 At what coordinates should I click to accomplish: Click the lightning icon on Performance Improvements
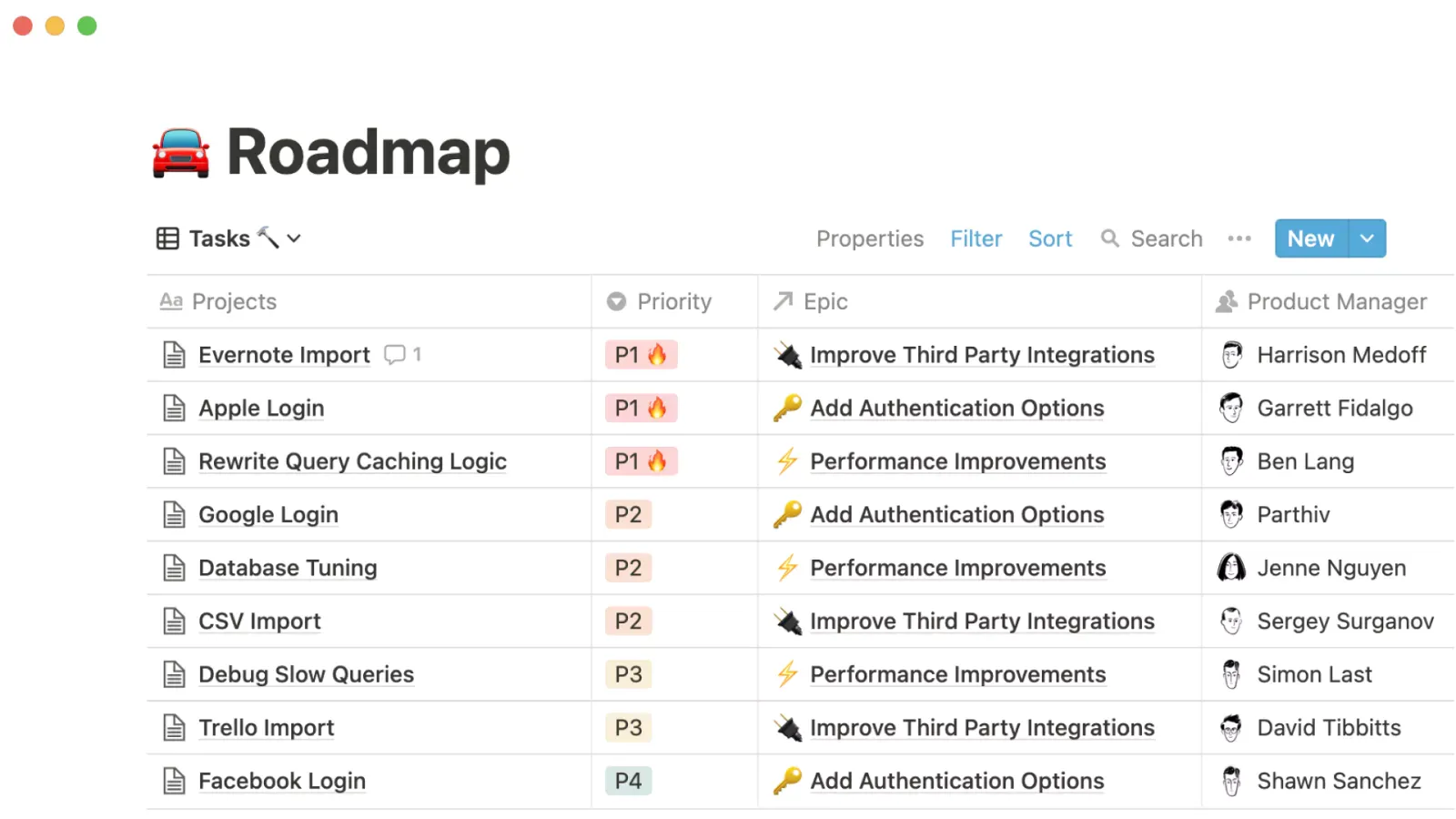pos(787,461)
